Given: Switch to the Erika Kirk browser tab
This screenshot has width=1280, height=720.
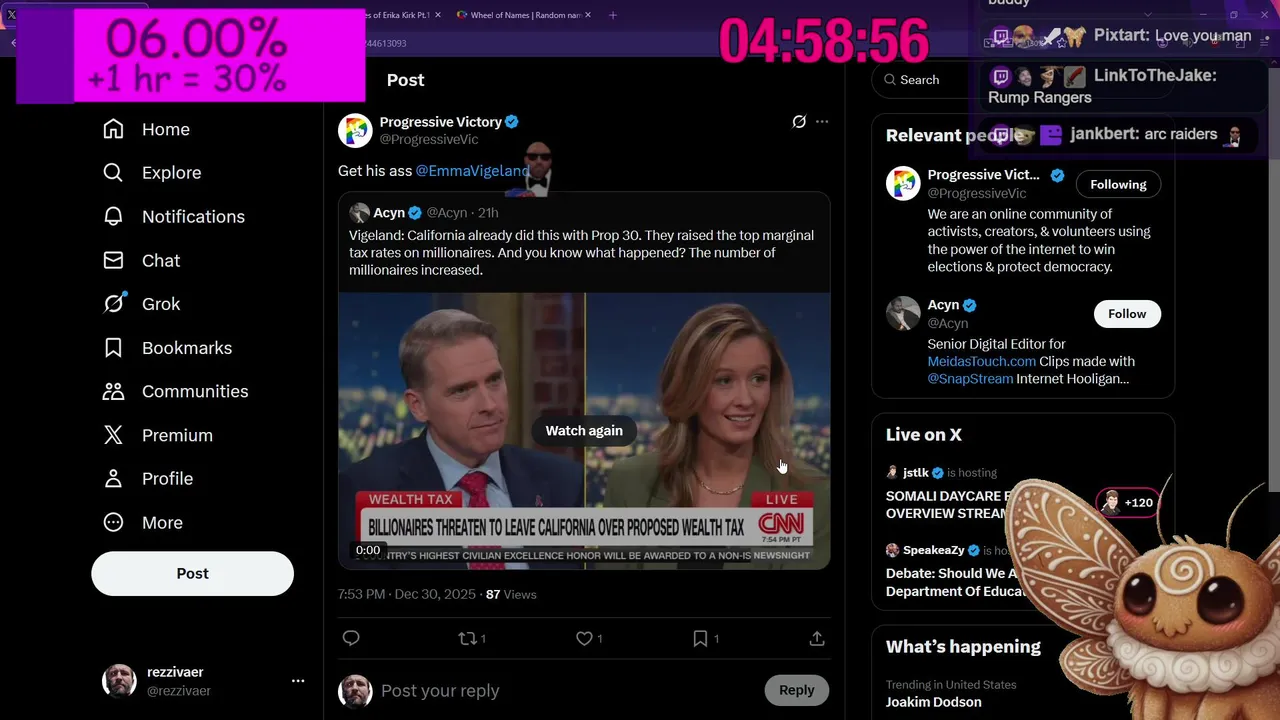Looking at the screenshot, I should click(x=400, y=15).
